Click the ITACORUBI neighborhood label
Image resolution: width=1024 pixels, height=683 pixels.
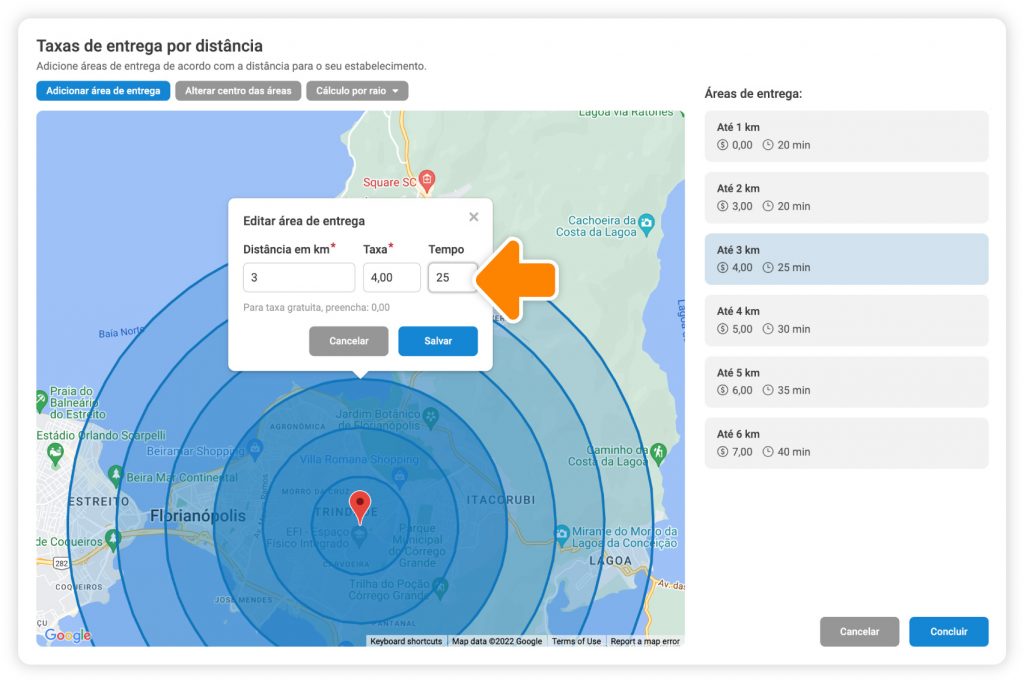click(501, 500)
